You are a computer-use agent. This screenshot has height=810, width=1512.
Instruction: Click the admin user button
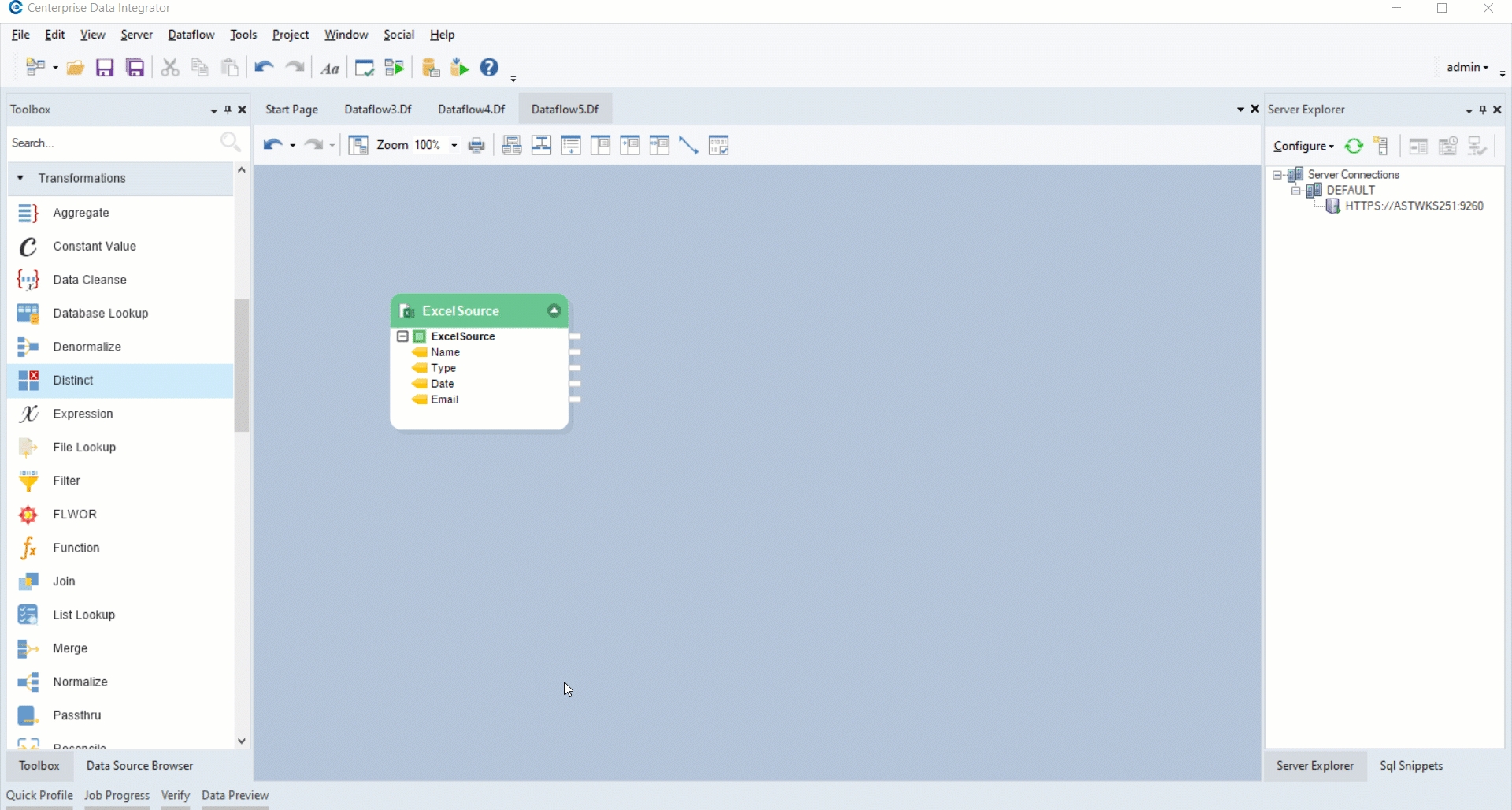click(1468, 68)
